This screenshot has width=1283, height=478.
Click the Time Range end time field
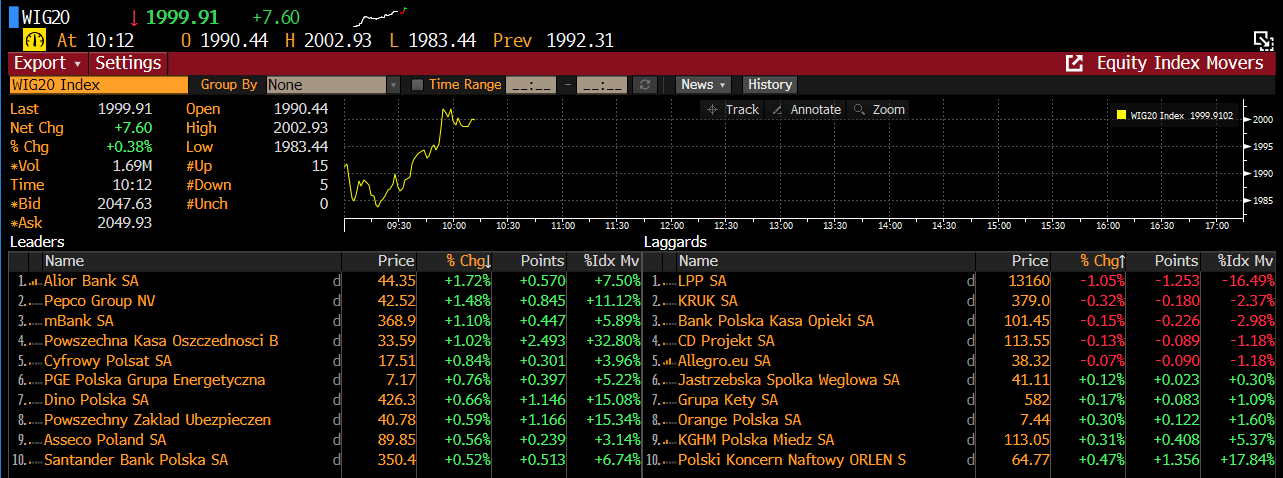pyautogui.click(x=603, y=85)
